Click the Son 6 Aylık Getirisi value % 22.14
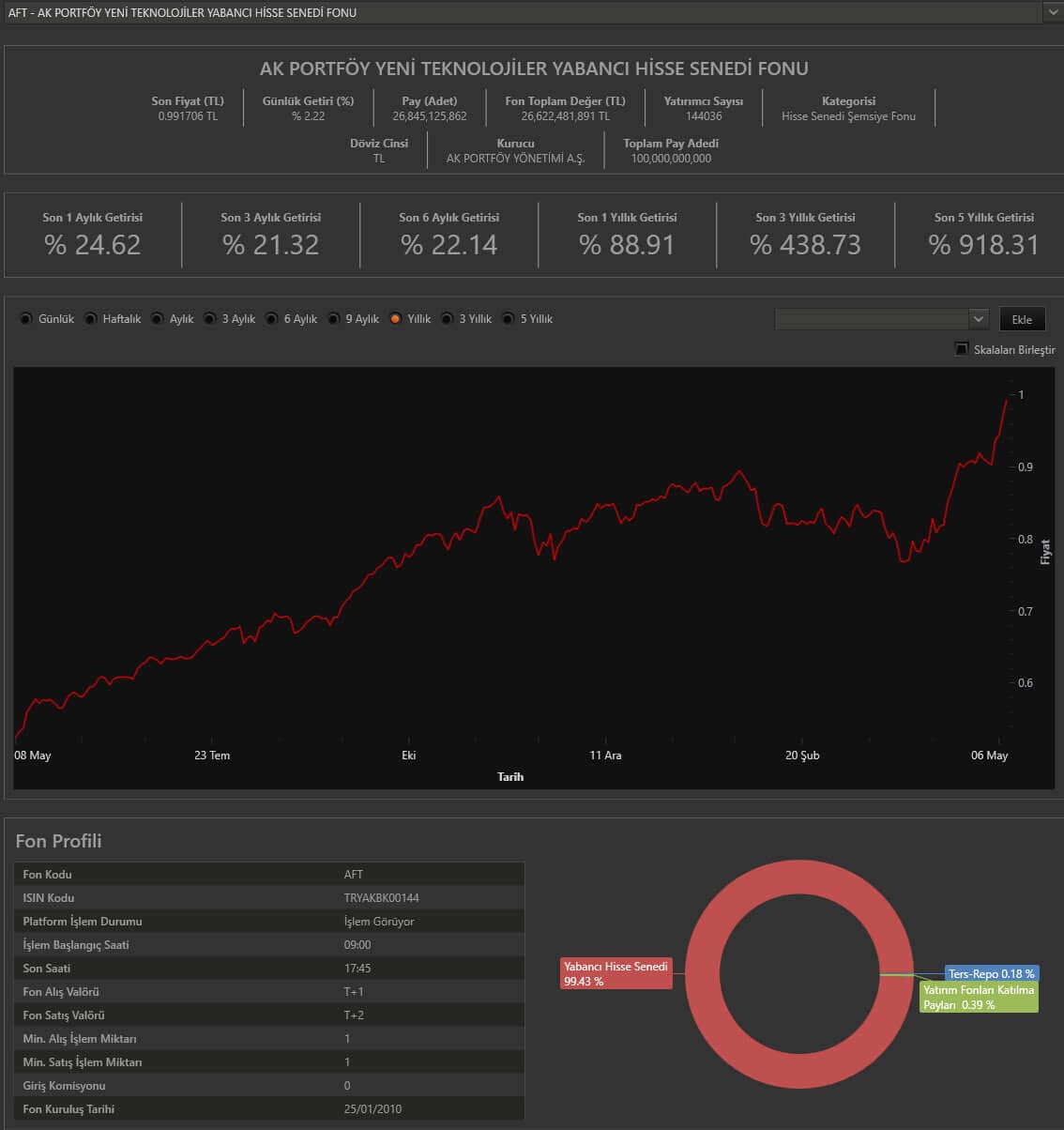 point(448,245)
